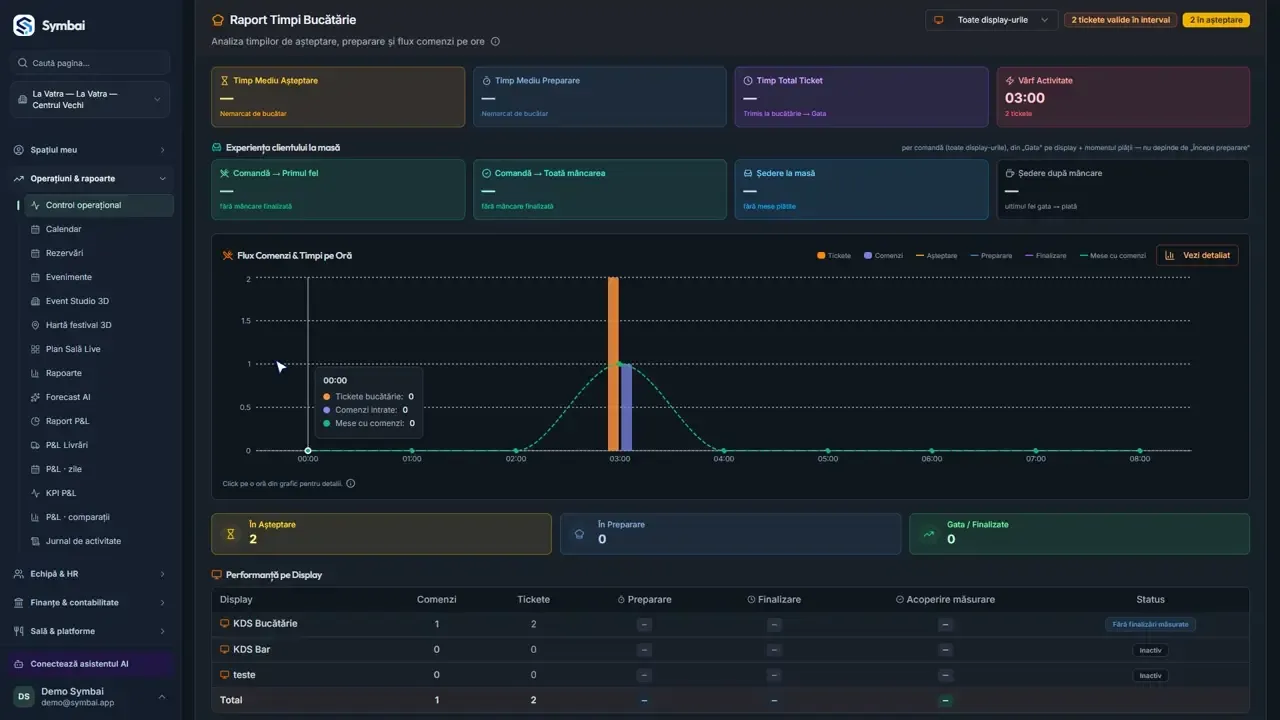This screenshot has width=1280, height=720.
Task: Expand the Spațiul meu section
Action: pyautogui.click(x=91, y=150)
